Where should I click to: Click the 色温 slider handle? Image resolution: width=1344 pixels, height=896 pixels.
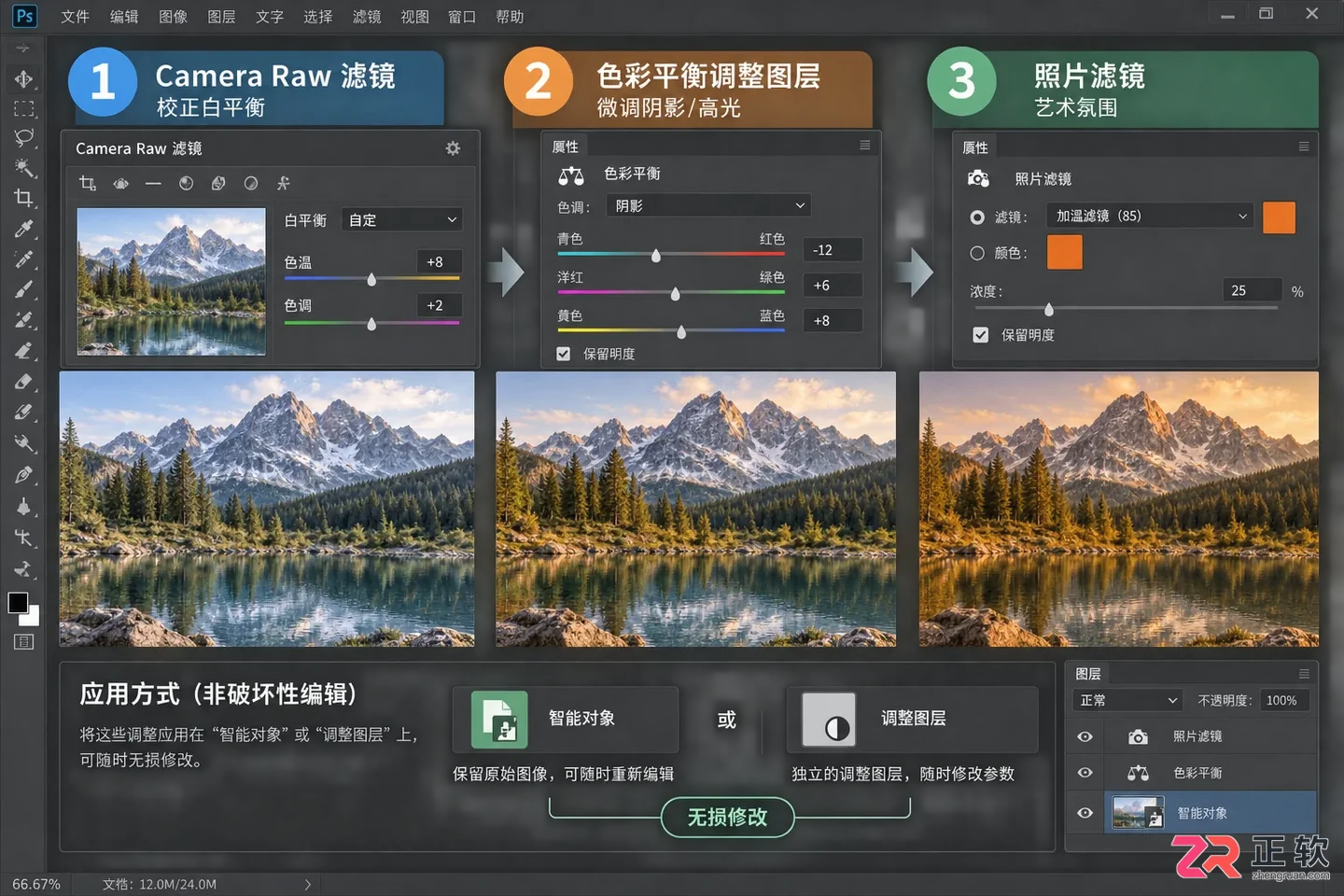tap(371, 279)
